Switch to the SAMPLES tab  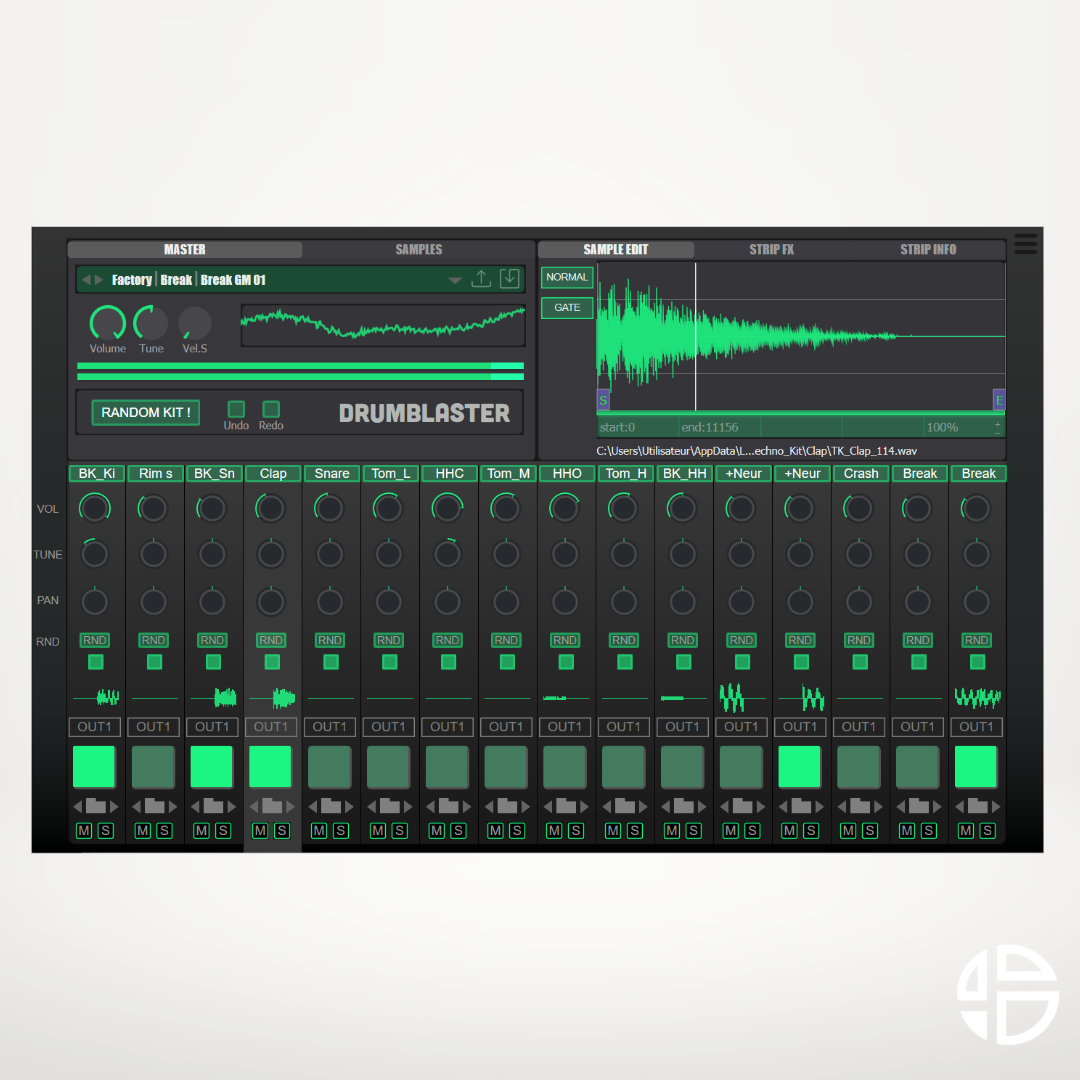click(419, 249)
